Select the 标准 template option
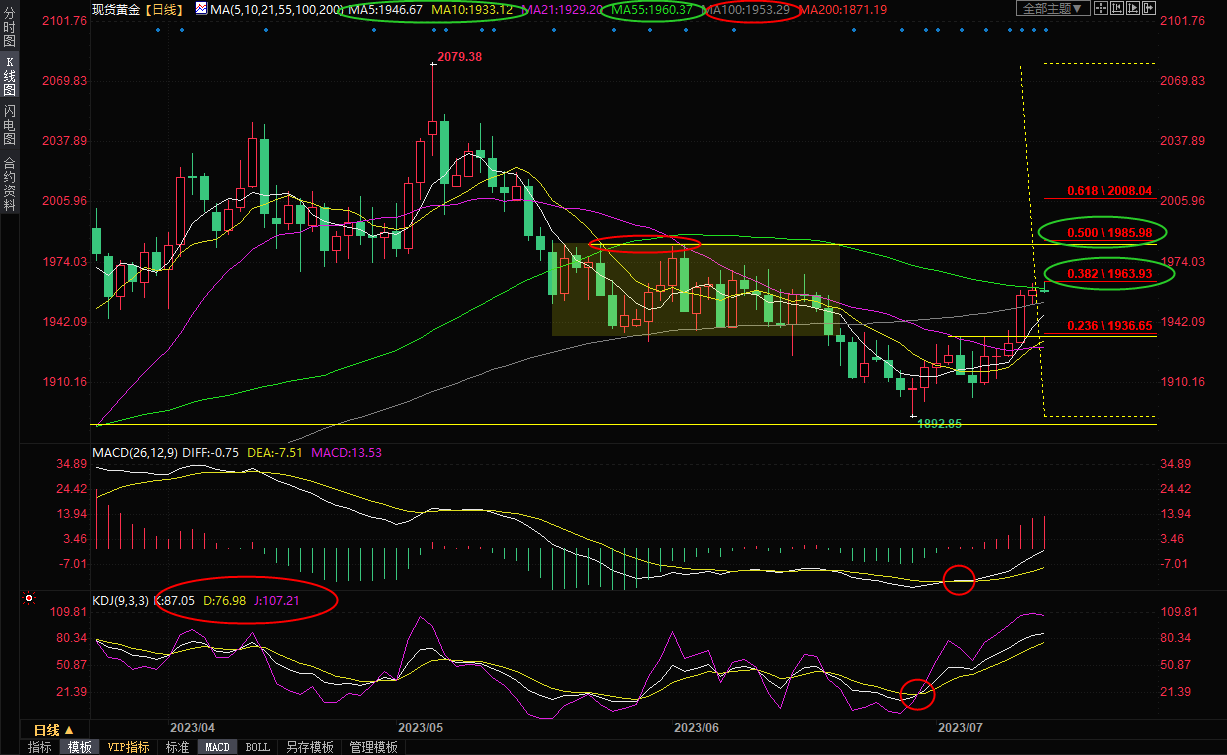The image size is (1227, 755). tap(177, 747)
